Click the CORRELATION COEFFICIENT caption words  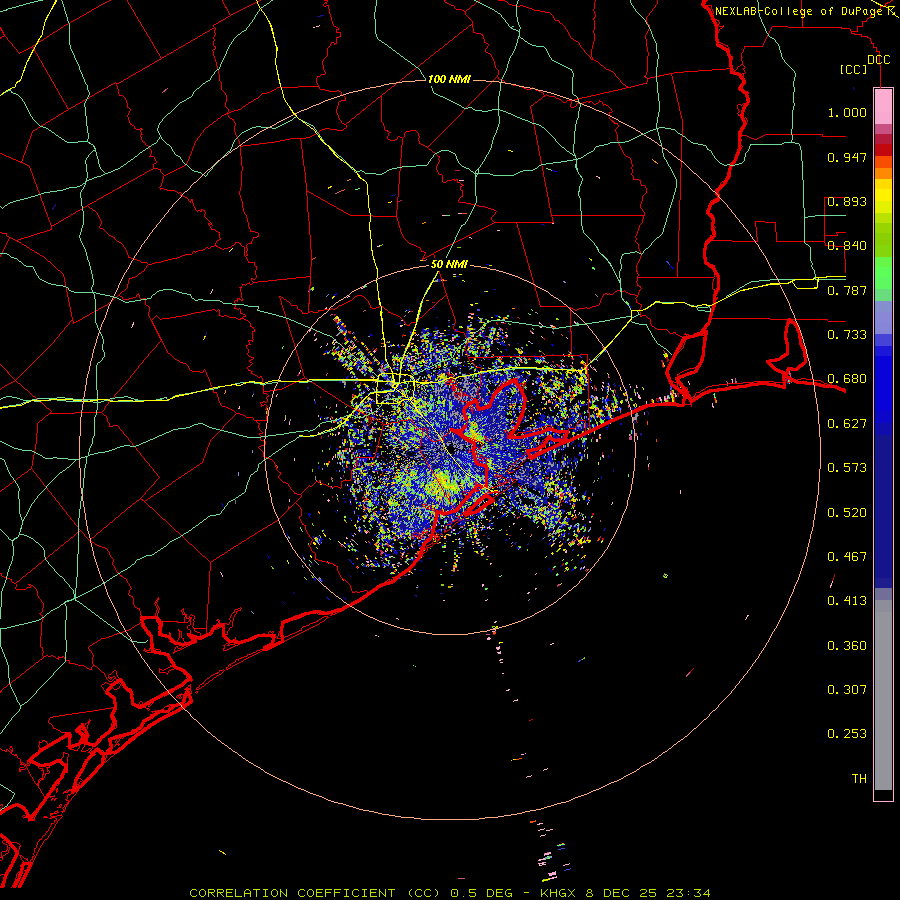point(292,893)
